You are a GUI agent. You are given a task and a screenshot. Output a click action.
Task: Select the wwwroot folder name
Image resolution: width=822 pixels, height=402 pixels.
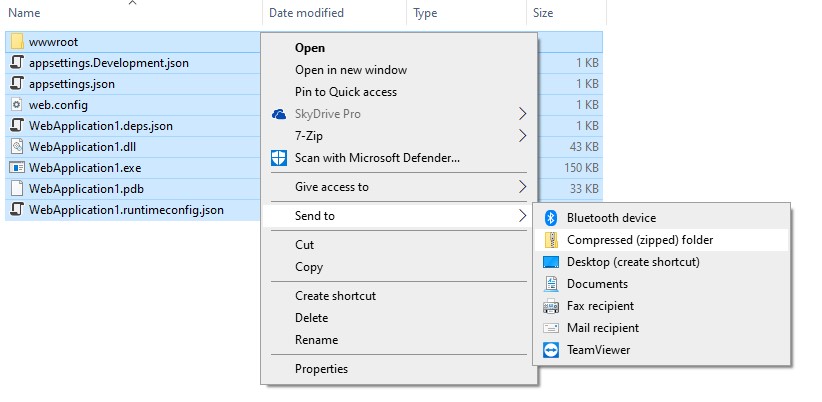pyautogui.click(x=53, y=42)
